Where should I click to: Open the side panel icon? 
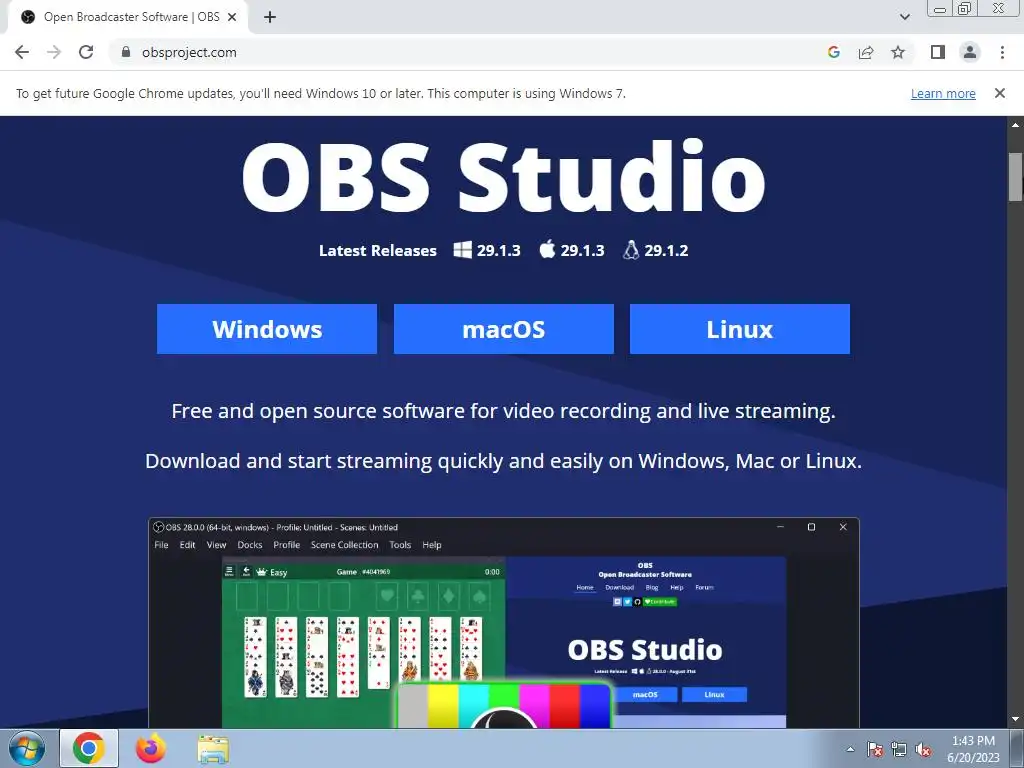point(938,52)
